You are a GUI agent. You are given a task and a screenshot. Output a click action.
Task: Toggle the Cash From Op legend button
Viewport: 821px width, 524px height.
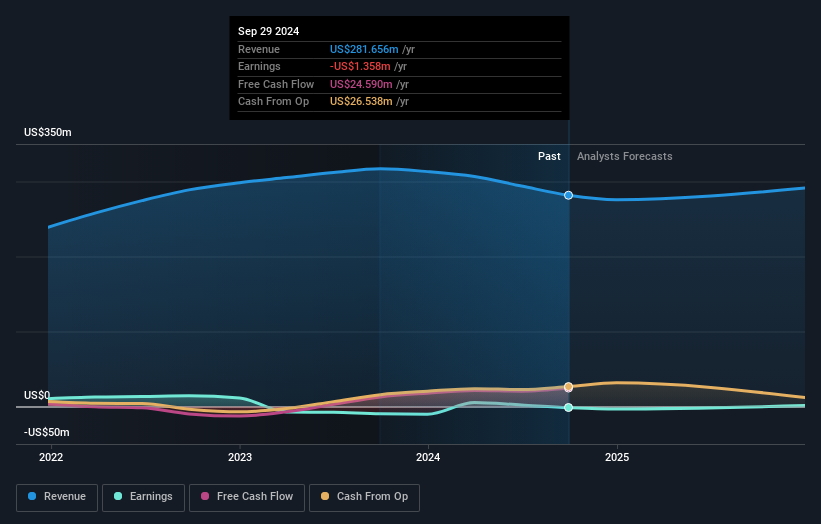point(364,497)
